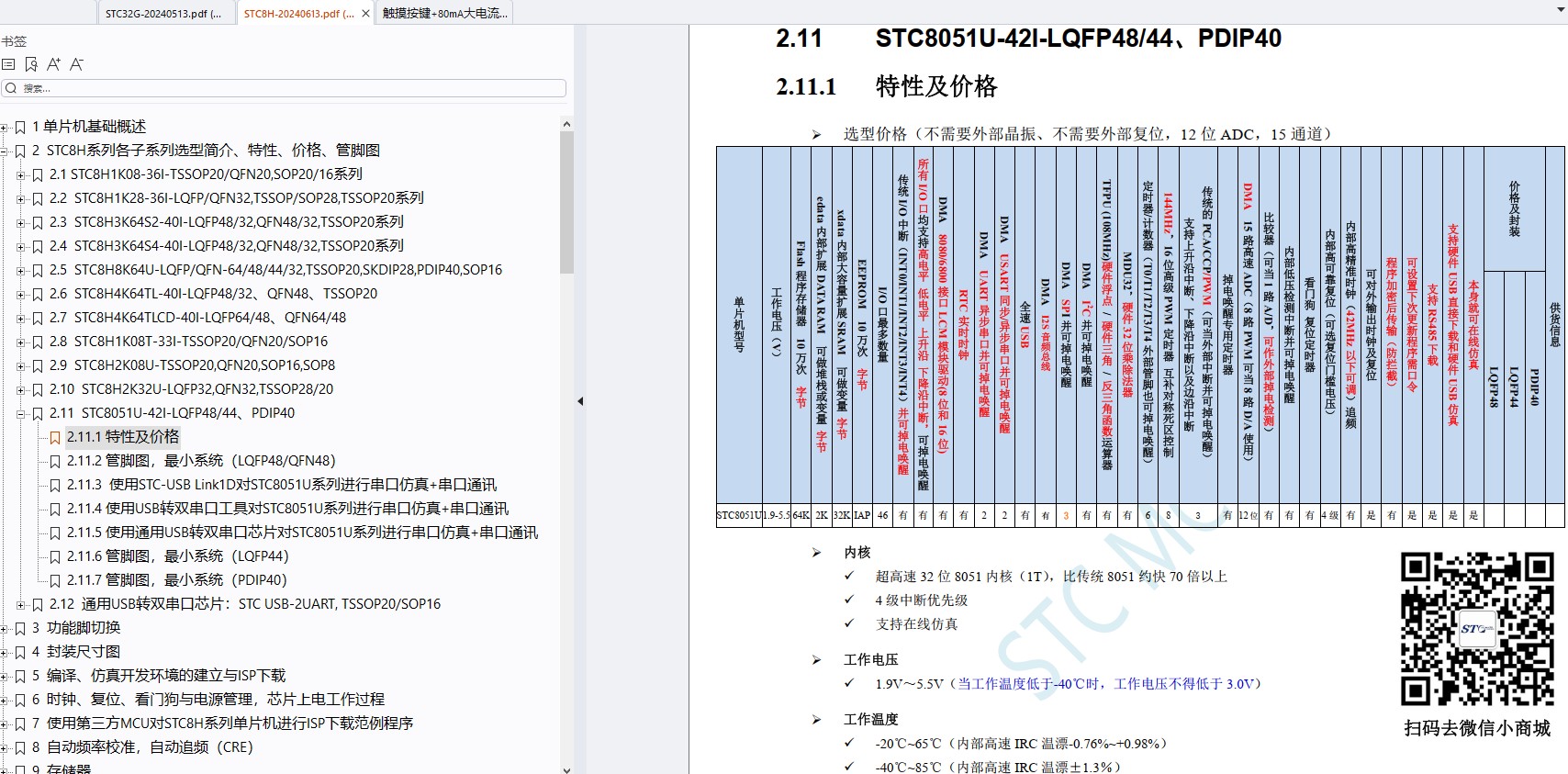The image size is (1568, 774).
Task: Collapse chapter 2 STC8H系列 tree node
Action: tap(5, 151)
